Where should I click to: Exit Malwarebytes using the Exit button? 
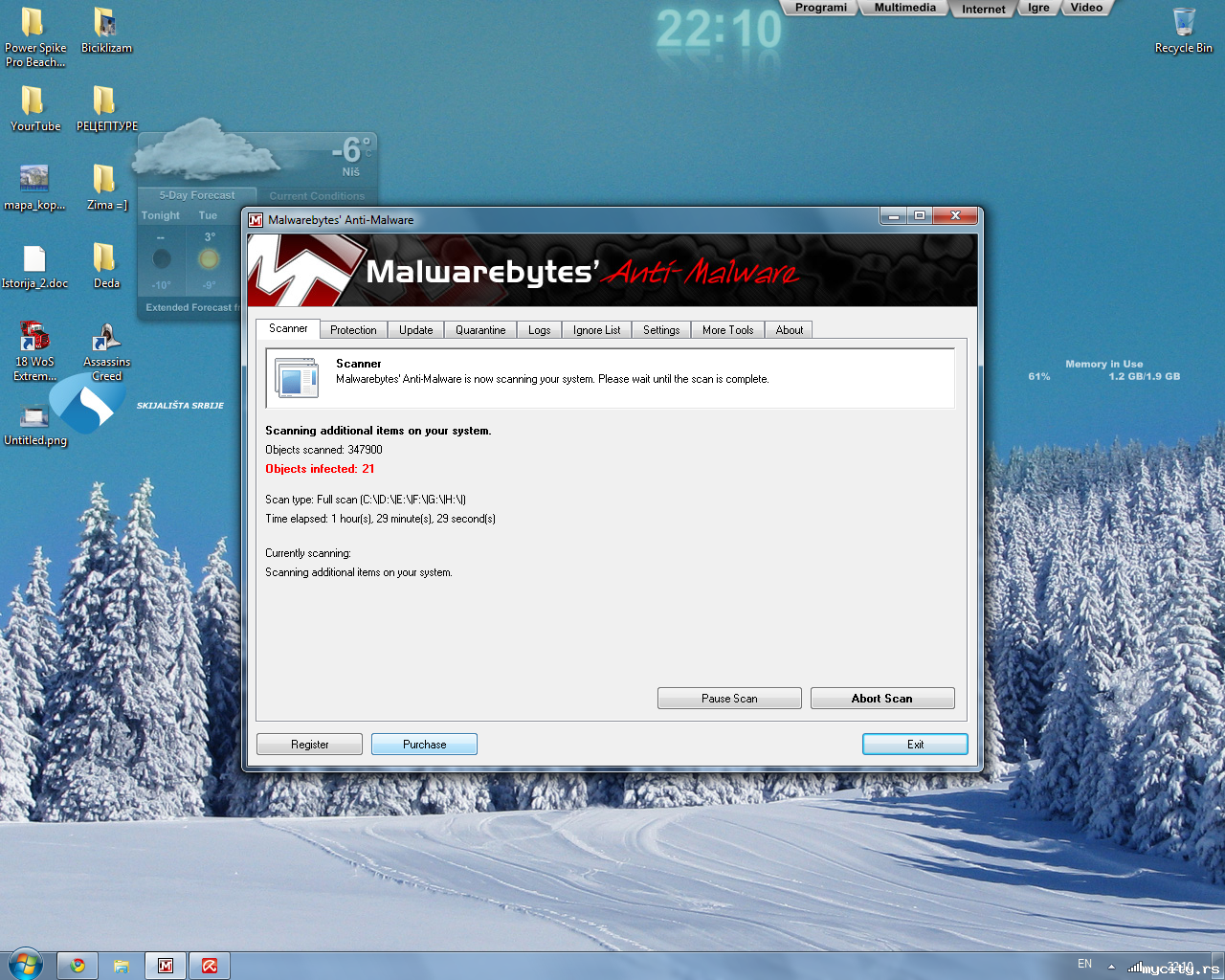pos(915,745)
